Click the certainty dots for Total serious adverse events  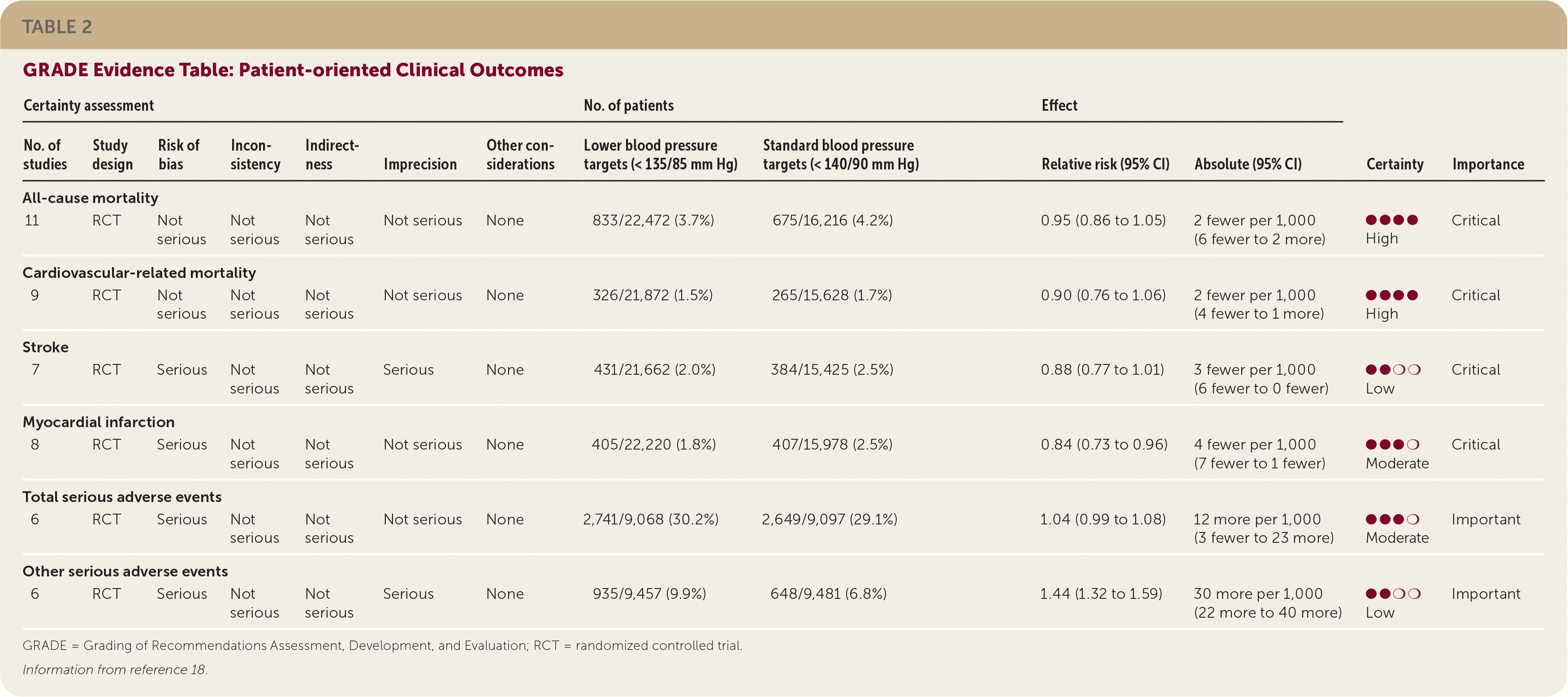(1392, 519)
